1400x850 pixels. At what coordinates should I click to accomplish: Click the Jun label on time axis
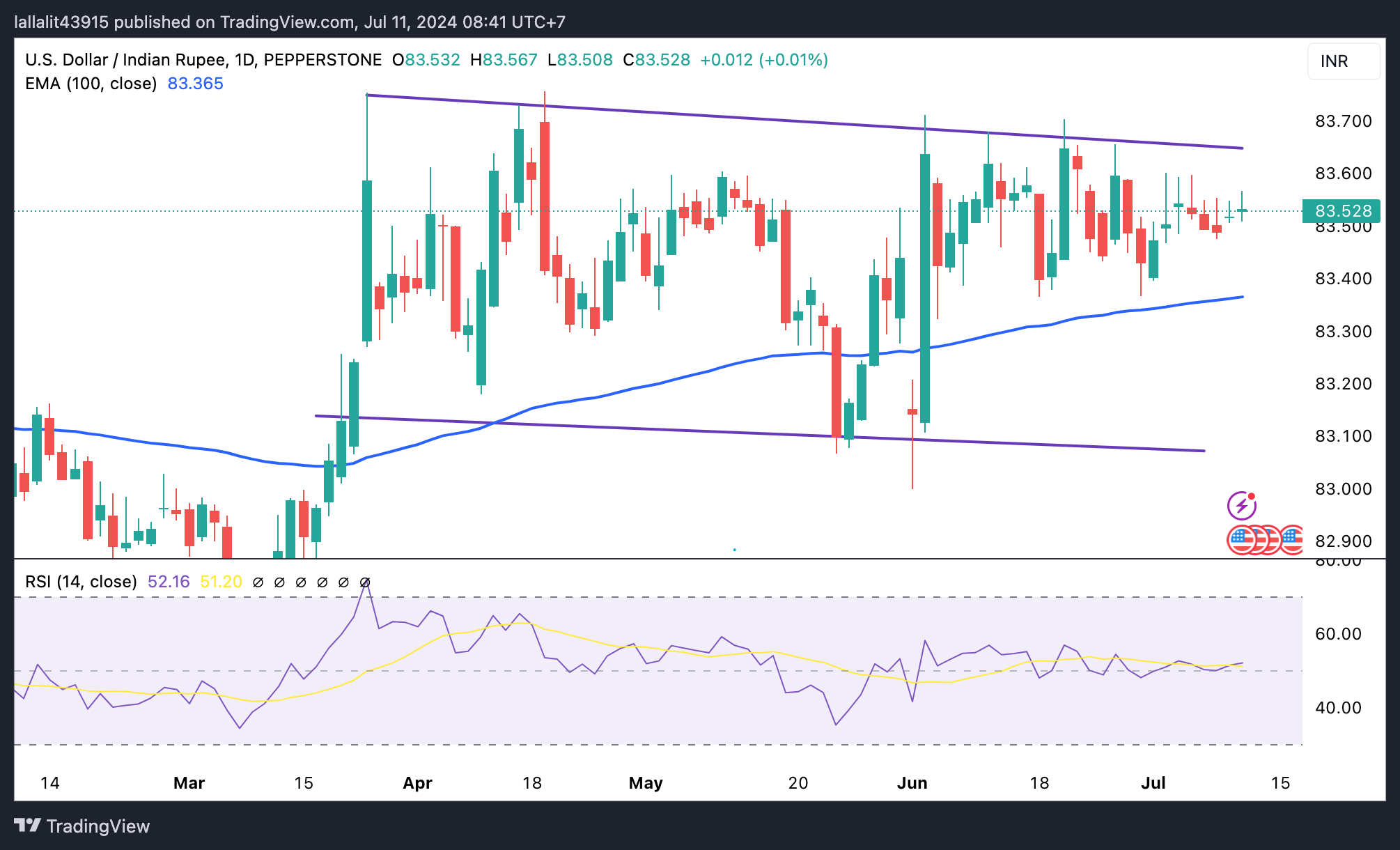(912, 783)
